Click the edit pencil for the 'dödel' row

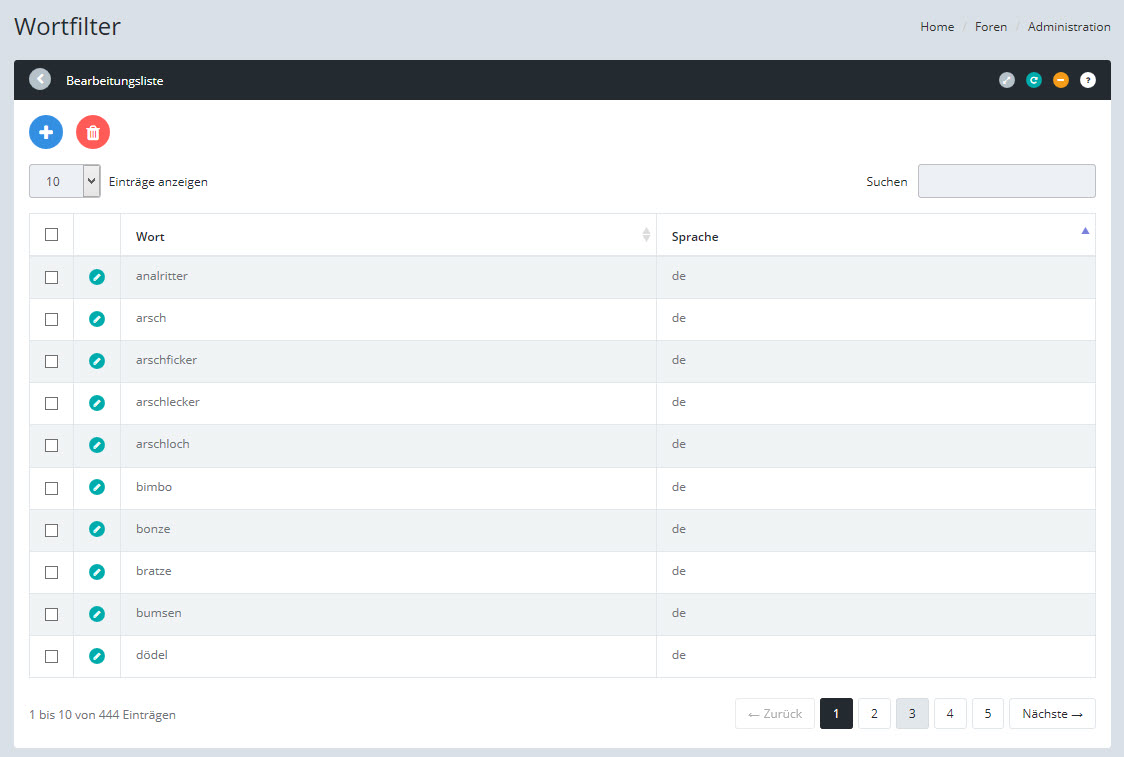[97, 656]
